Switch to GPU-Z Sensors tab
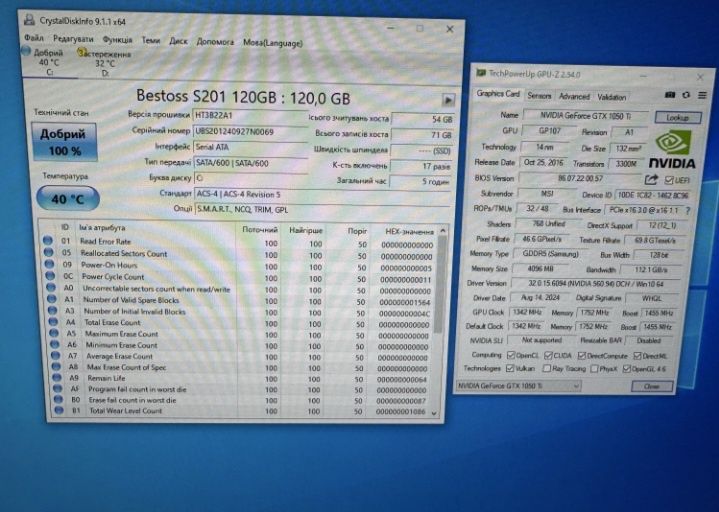 pyautogui.click(x=539, y=95)
